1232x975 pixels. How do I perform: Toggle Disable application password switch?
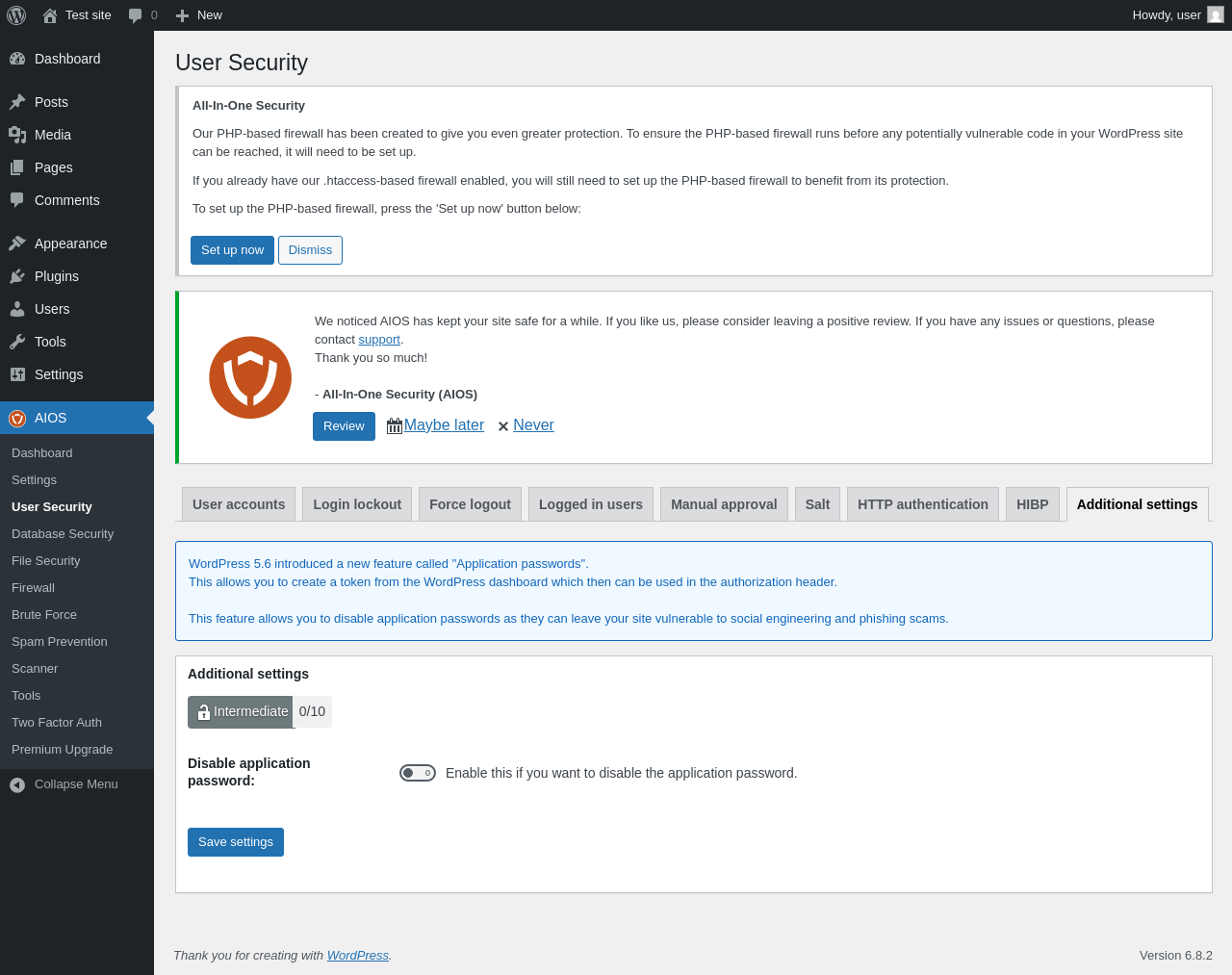[418, 773]
